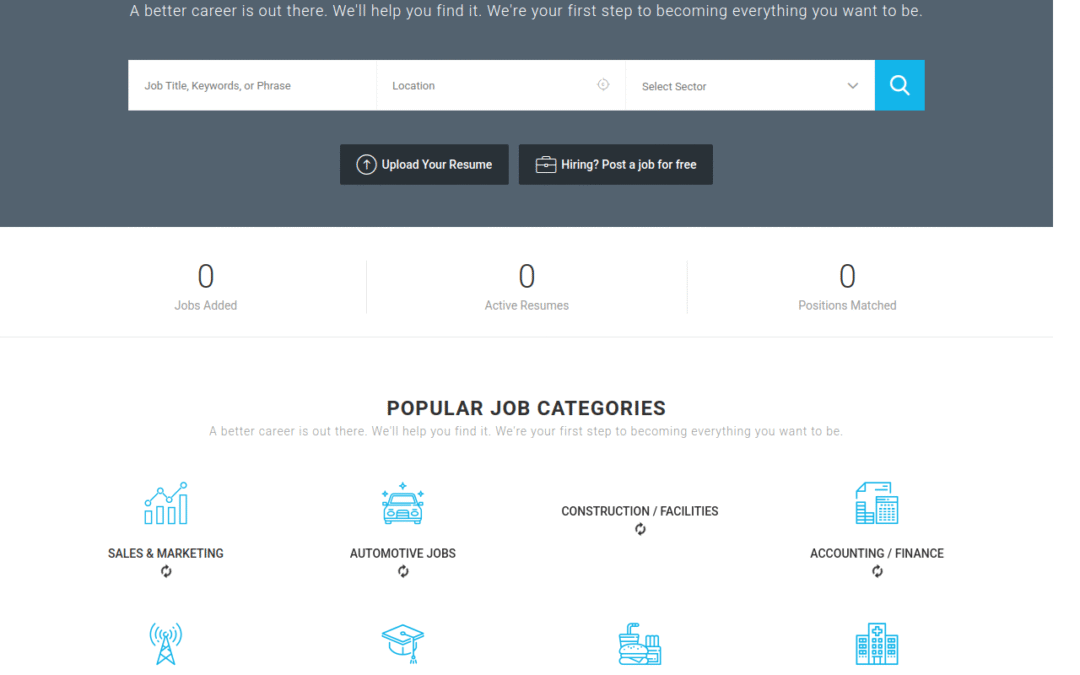The height and width of the screenshot is (675, 1080).
Task: Open the Automotive Jobs category label
Action: [x=403, y=553]
